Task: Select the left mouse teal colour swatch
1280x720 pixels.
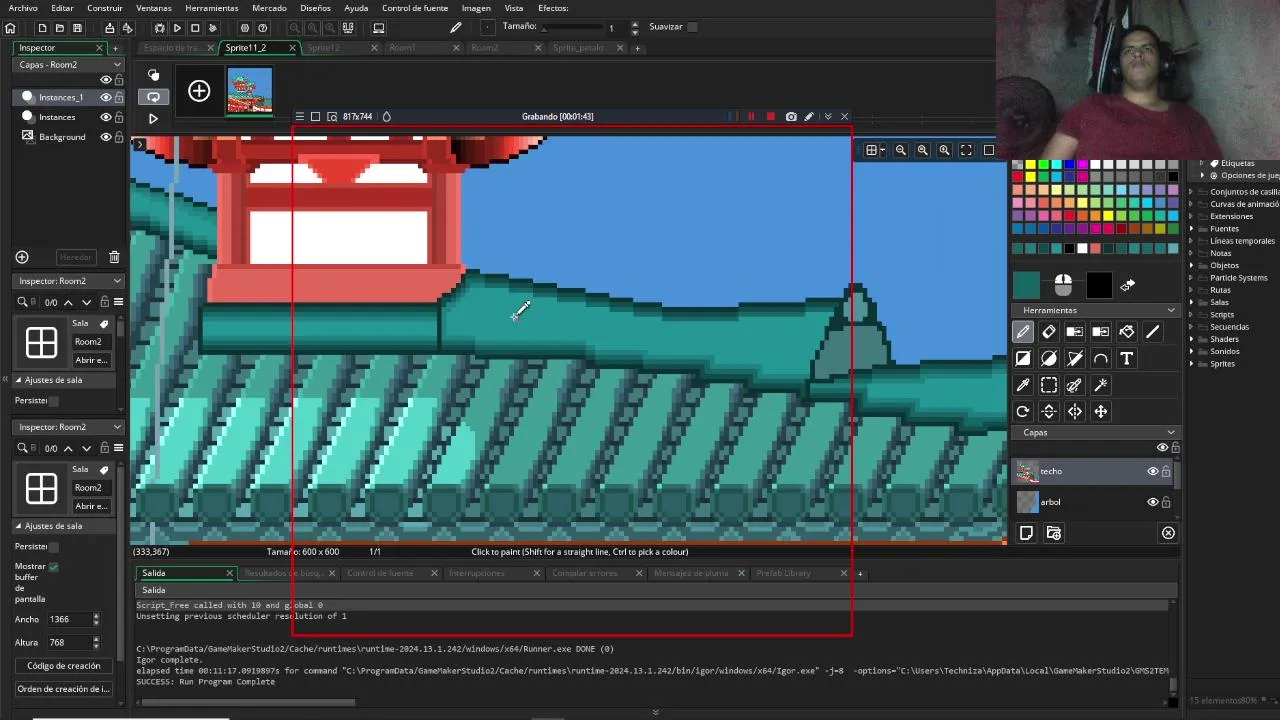Action: (1027, 285)
